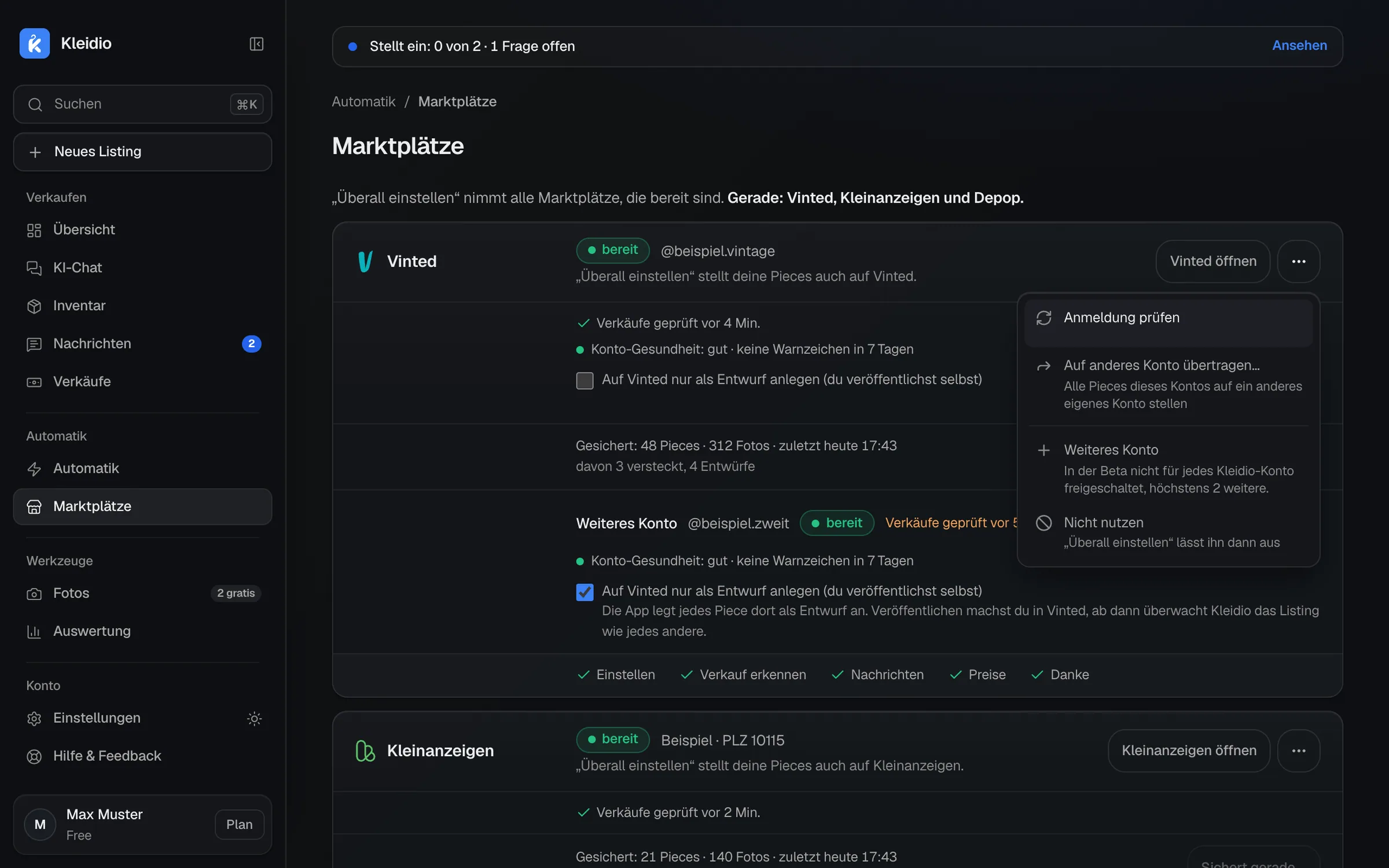Select Marktplätze in the sidebar
Screen dimensions: 1389x868
[x=142, y=506]
